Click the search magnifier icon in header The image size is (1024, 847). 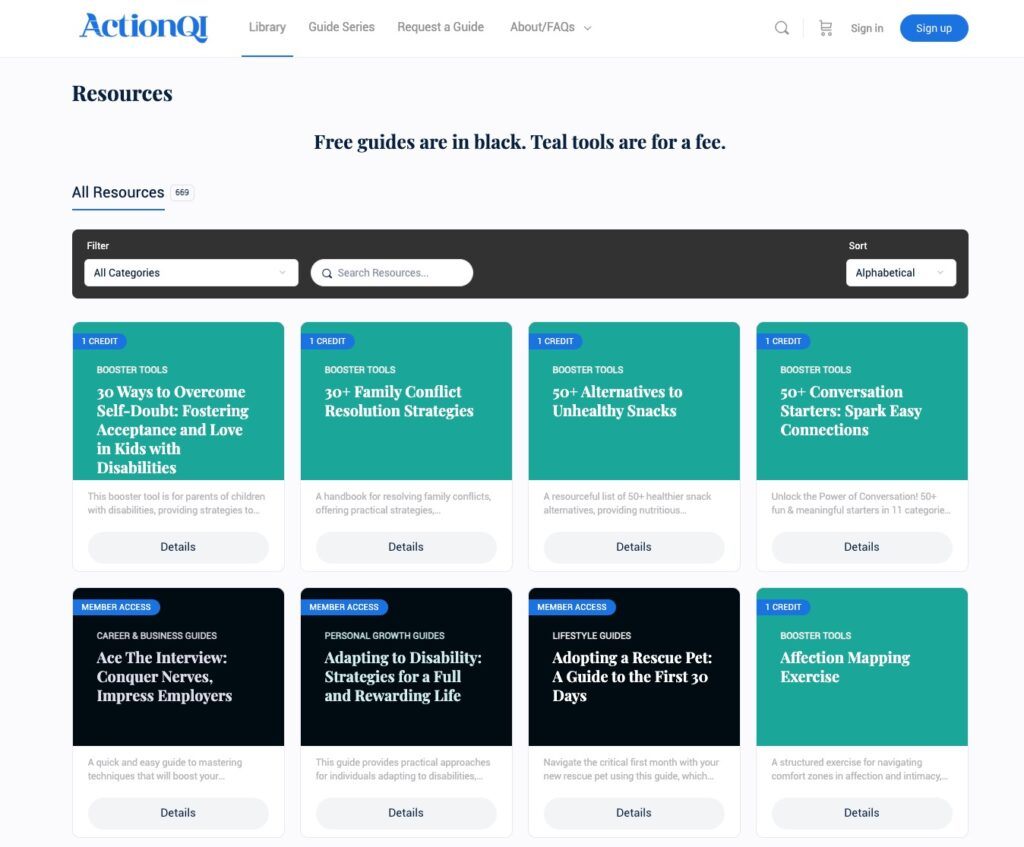pos(782,28)
